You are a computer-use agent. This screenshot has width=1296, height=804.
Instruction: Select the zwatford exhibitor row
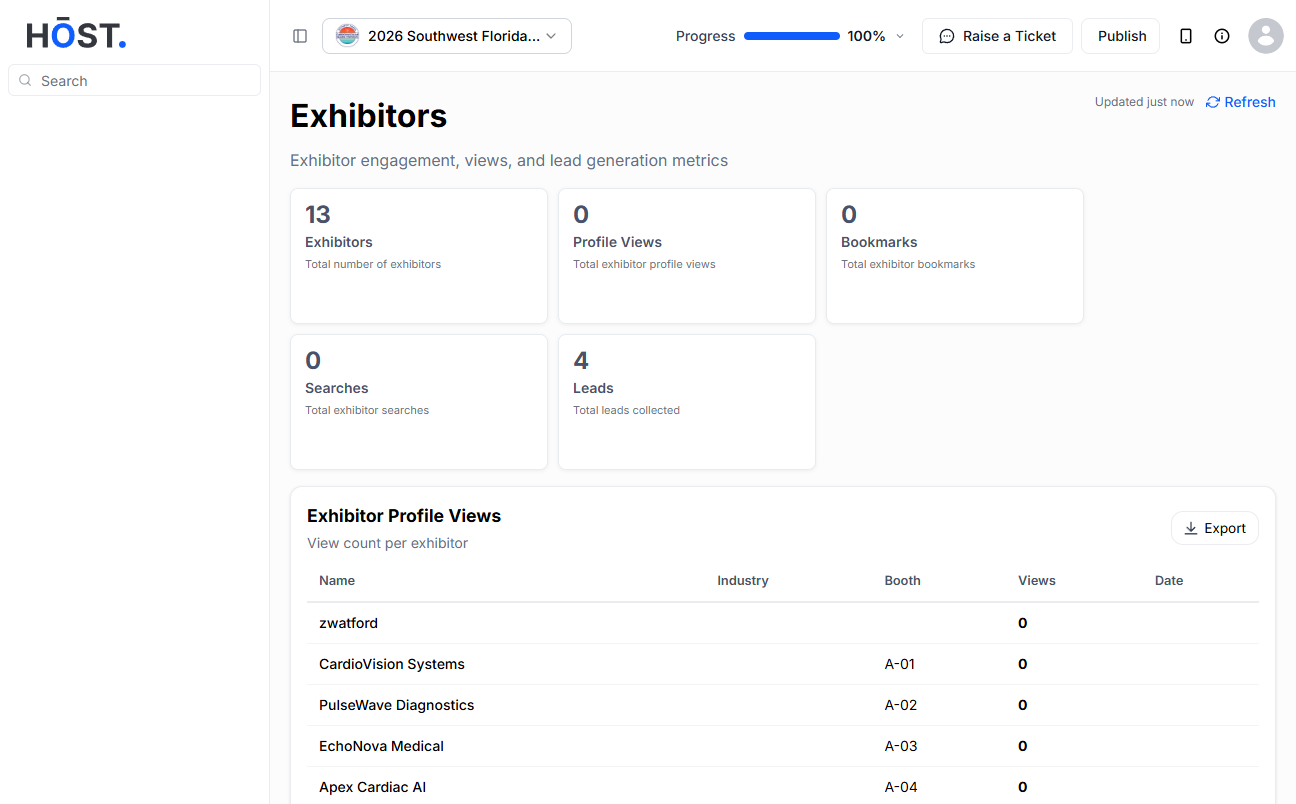pos(783,623)
